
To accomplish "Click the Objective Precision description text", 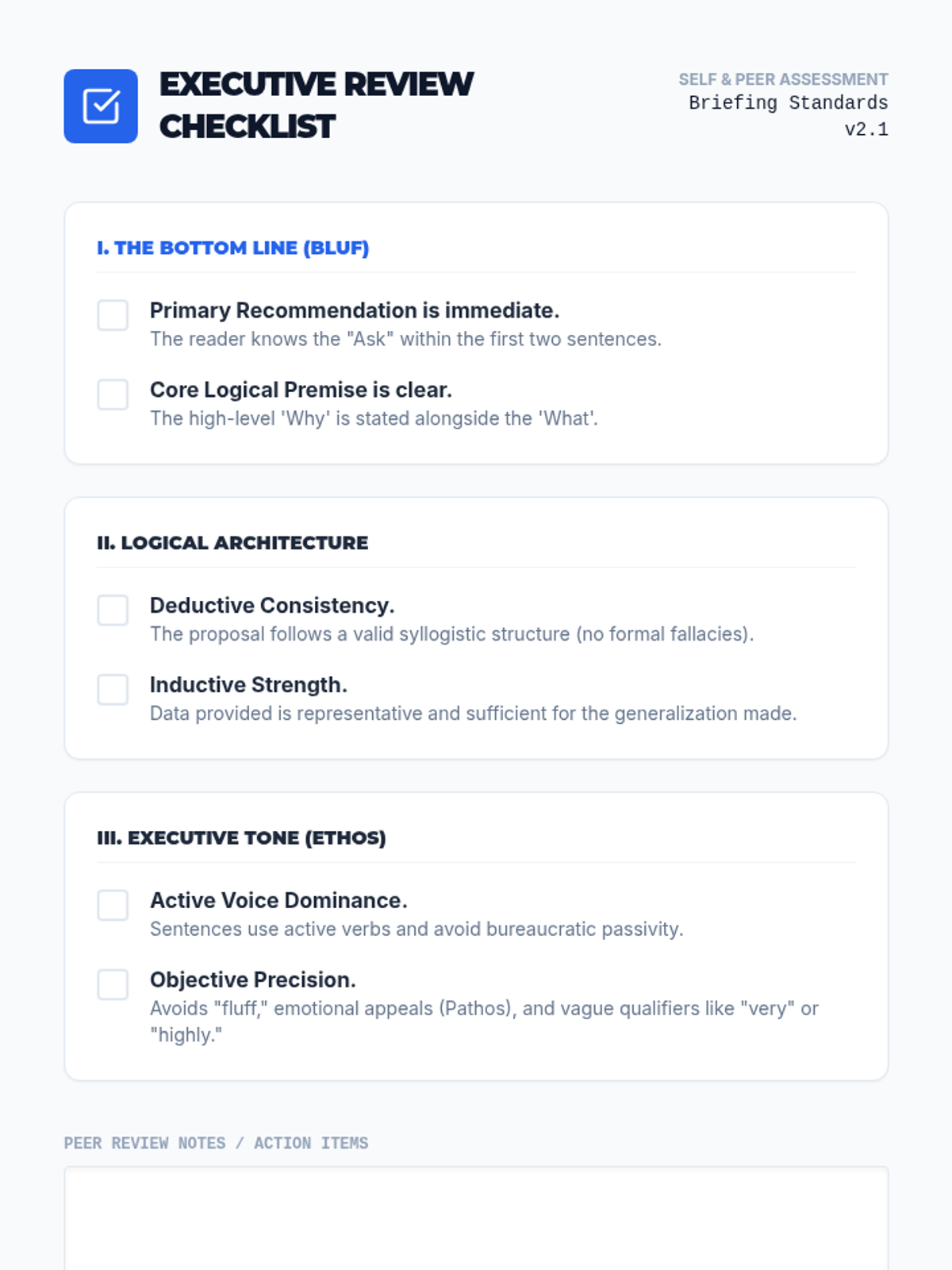I will point(483,1009).
